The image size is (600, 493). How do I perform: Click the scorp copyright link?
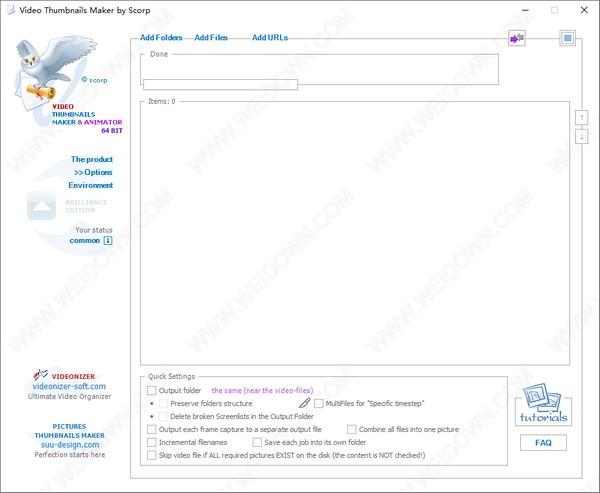[x=95, y=80]
